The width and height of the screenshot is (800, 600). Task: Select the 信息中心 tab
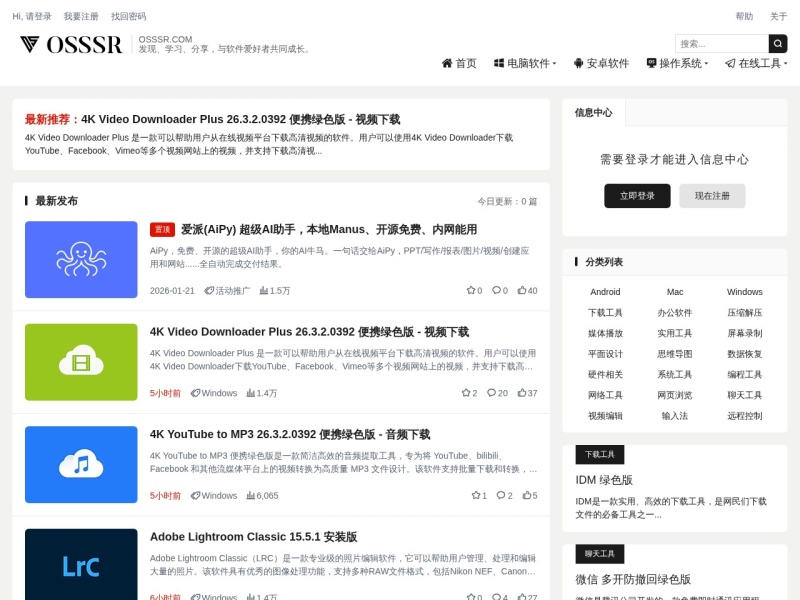(593, 112)
